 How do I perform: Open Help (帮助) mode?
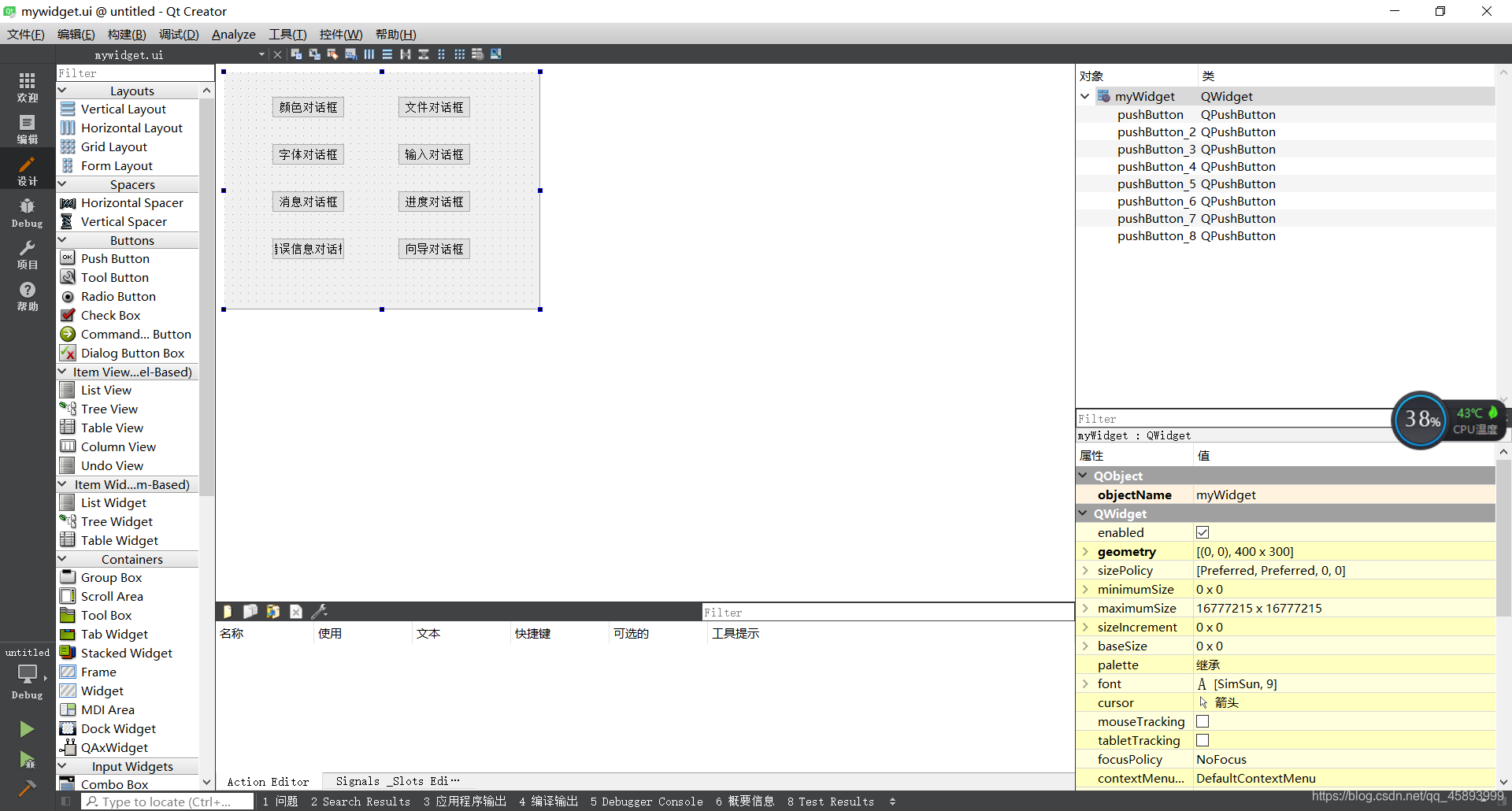27,296
